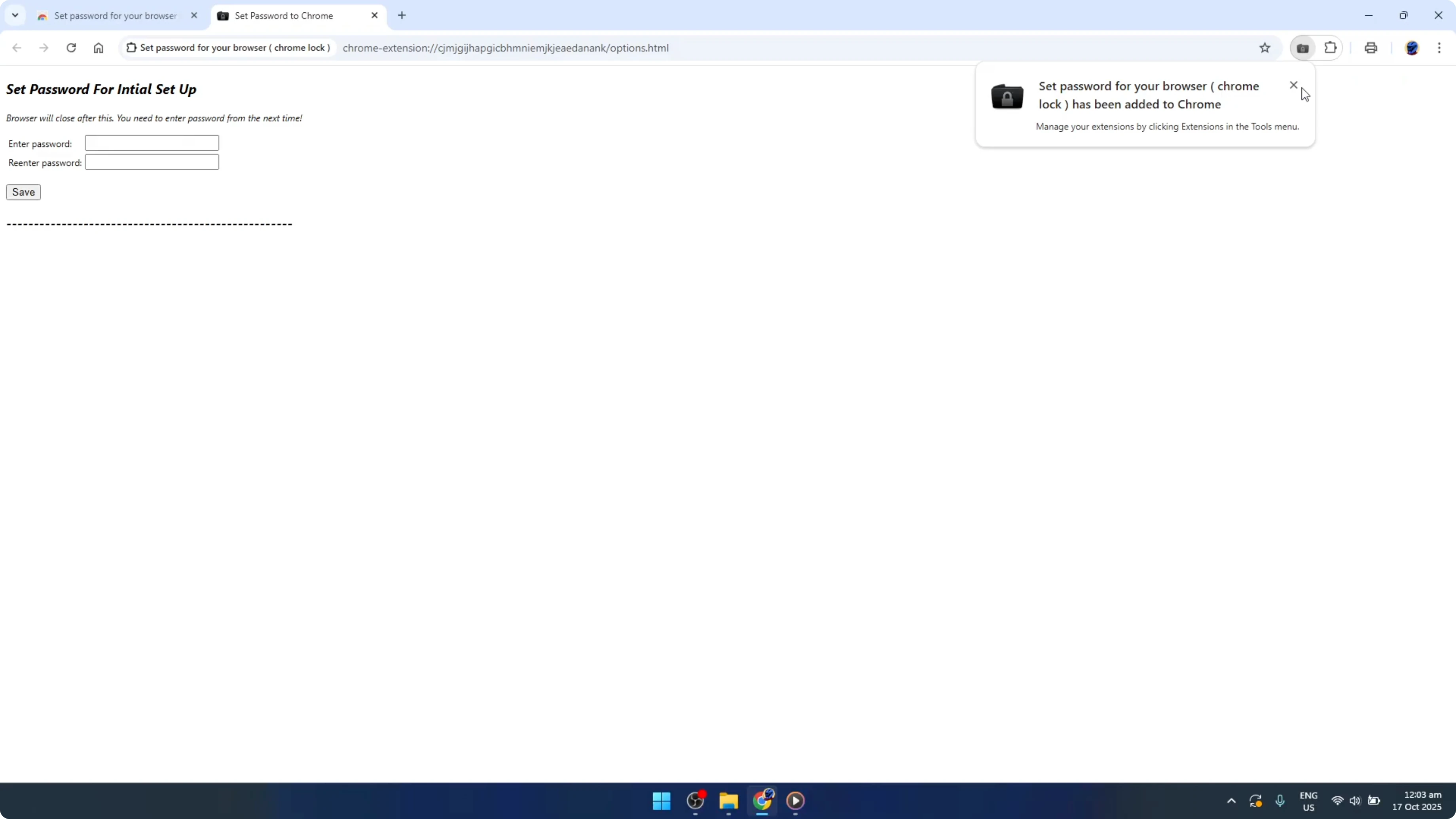Dismiss the extension added notification popup
1456x819 pixels.
1294,85
